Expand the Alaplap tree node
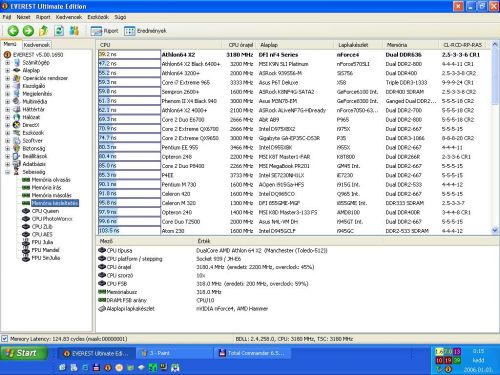 (x=7, y=70)
